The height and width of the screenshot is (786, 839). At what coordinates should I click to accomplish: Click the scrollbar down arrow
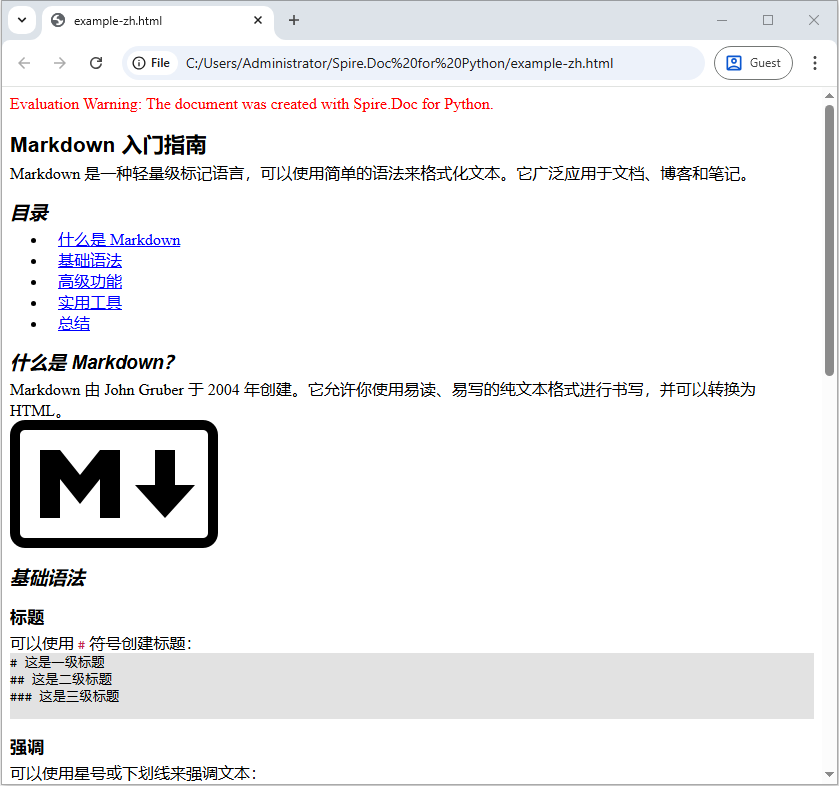point(829,775)
